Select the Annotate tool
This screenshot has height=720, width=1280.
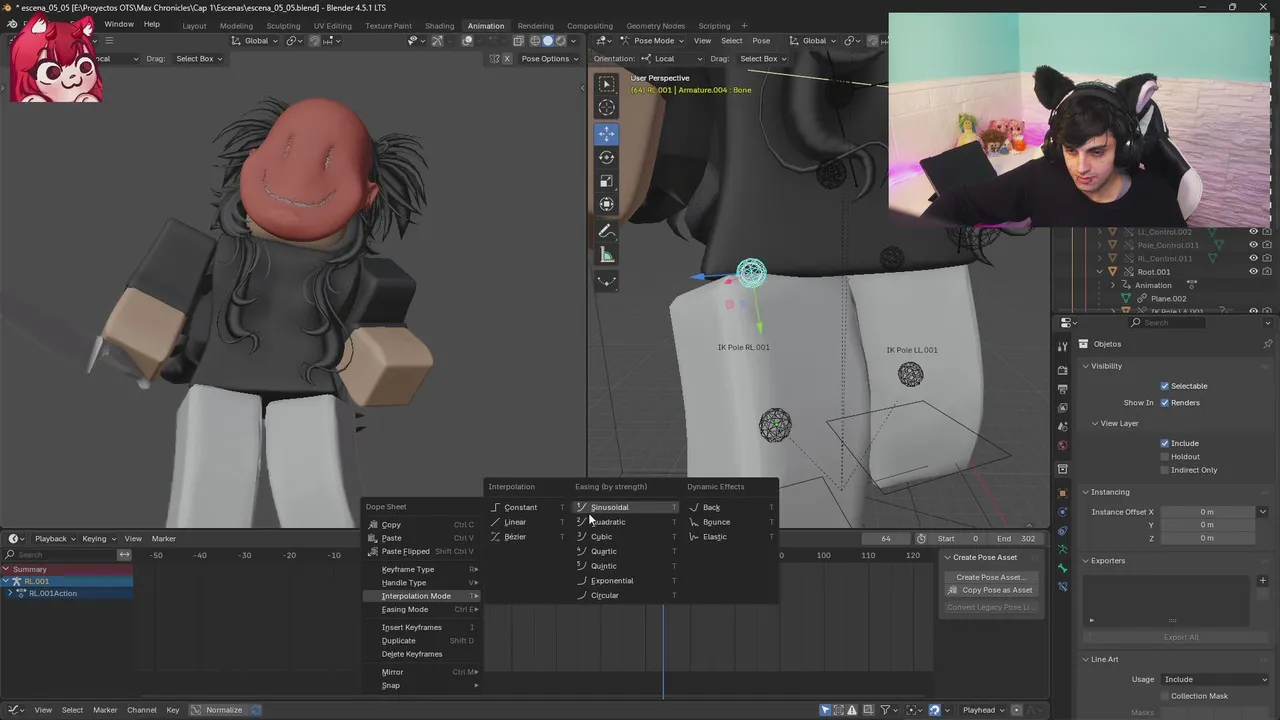click(x=606, y=231)
